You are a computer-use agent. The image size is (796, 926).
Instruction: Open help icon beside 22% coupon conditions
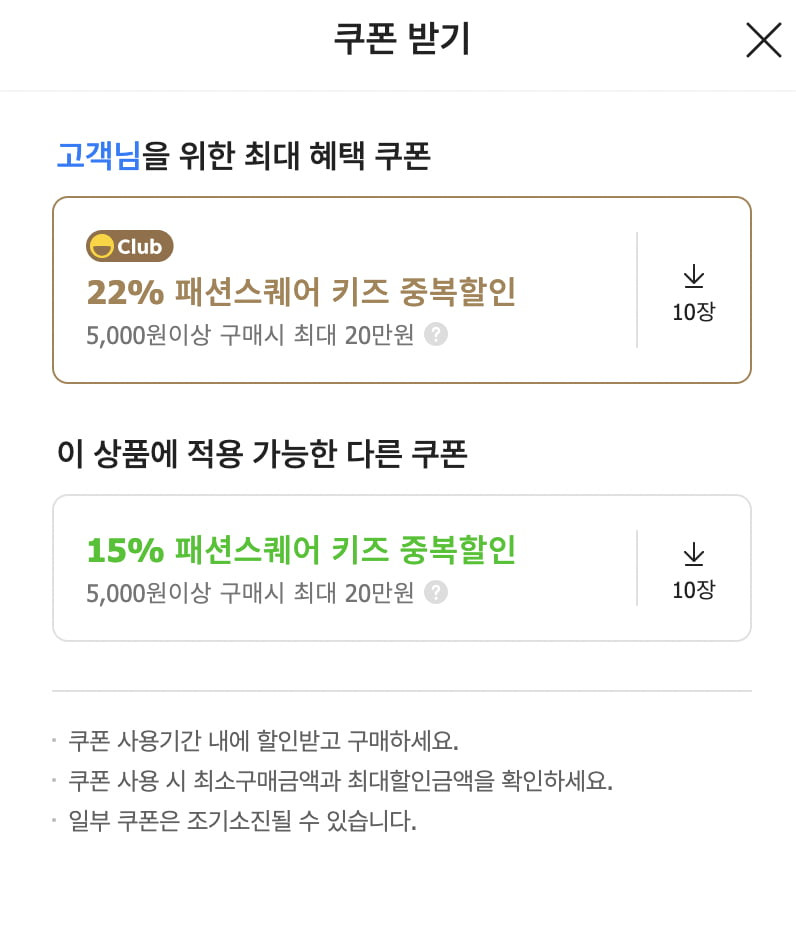(x=436, y=334)
